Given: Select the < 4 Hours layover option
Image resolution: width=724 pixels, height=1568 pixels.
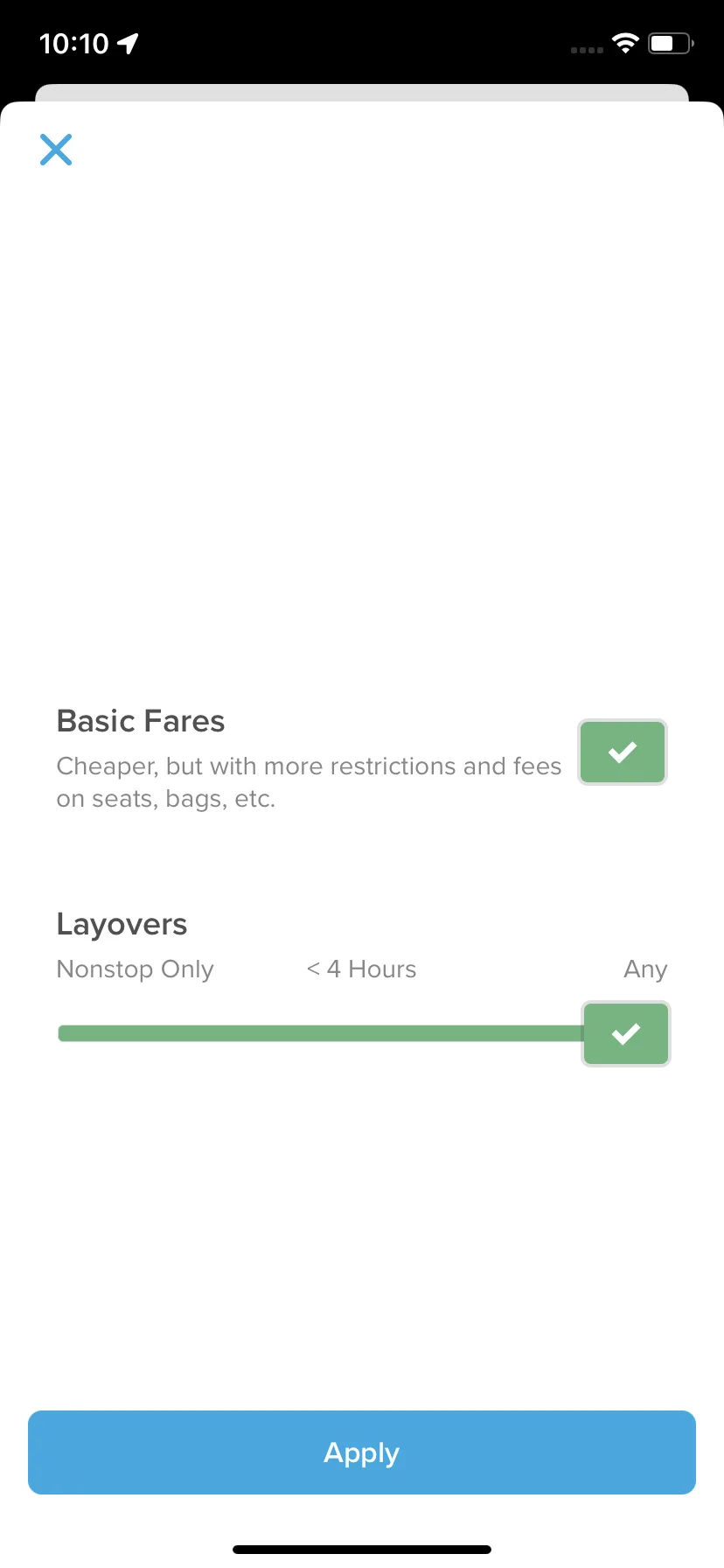Looking at the screenshot, I should [x=361, y=969].
